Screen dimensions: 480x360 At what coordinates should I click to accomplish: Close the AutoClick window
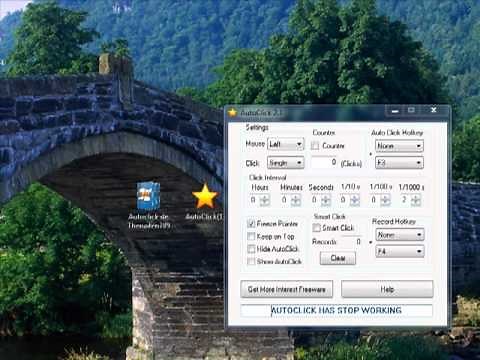pyautogui.click(x=434, y=110)
